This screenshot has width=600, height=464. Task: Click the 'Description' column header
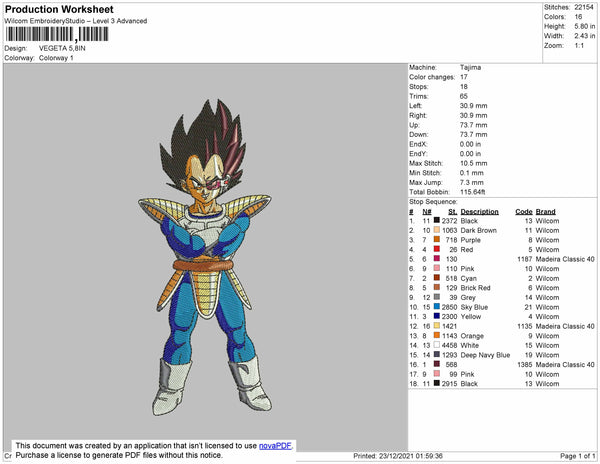(479, 212)
